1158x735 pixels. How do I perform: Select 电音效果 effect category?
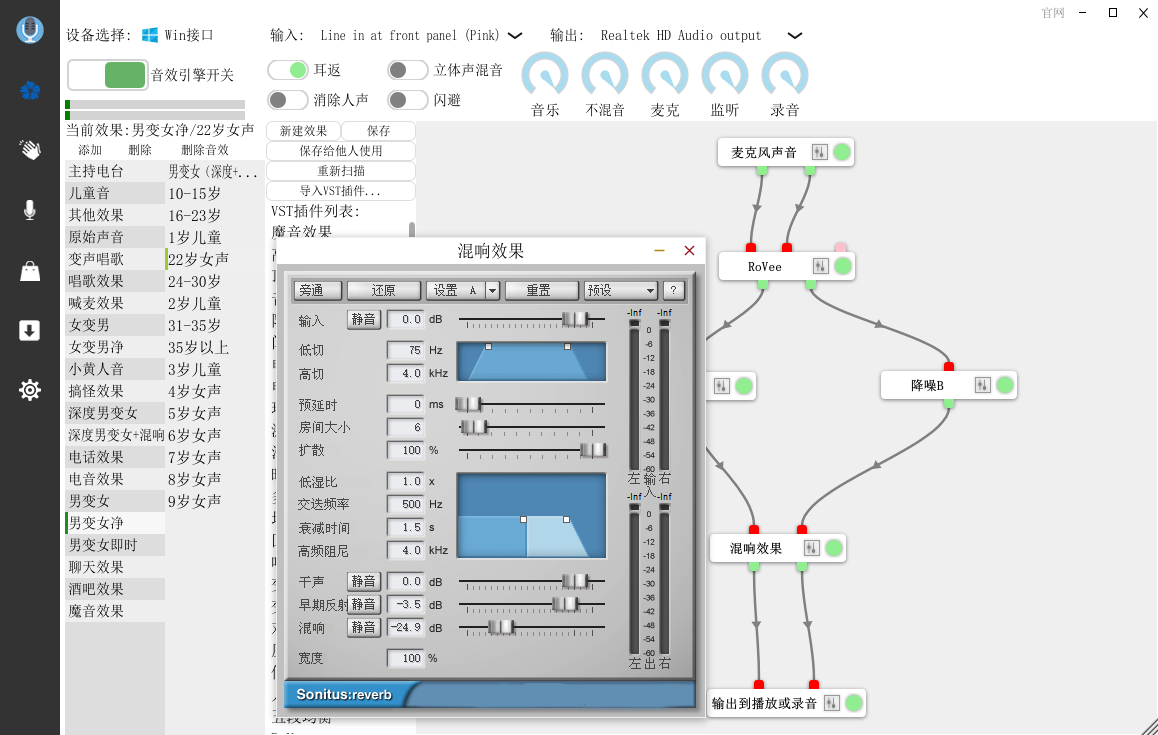coord(115,479)
